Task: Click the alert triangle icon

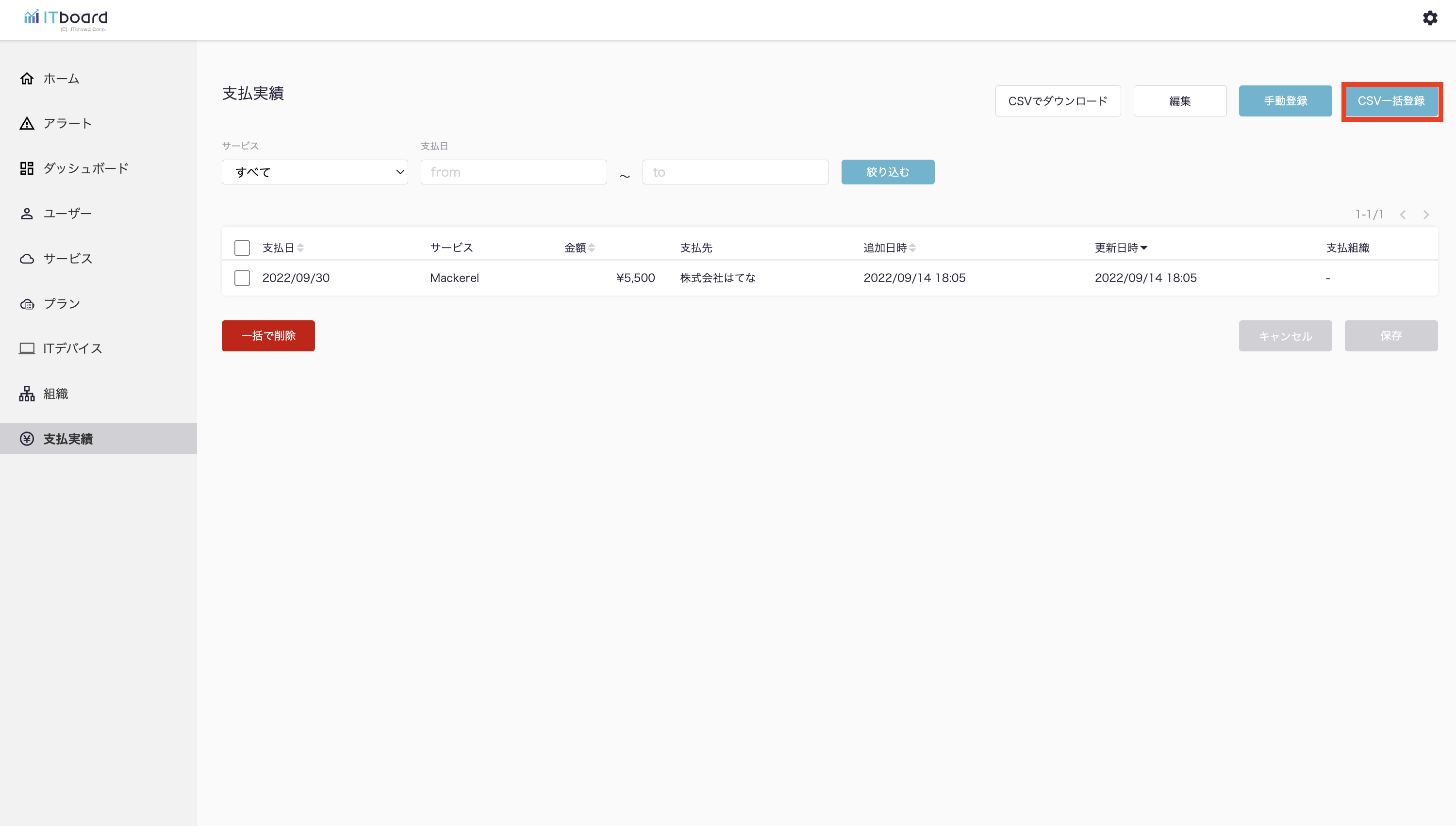Action: (x=27, y=123)
